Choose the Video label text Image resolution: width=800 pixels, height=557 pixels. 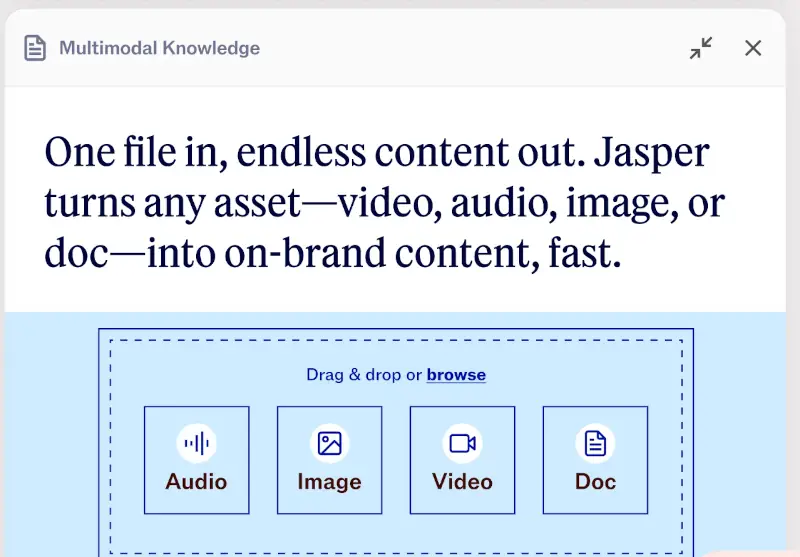pyautogui.click(x=462, y=482)
